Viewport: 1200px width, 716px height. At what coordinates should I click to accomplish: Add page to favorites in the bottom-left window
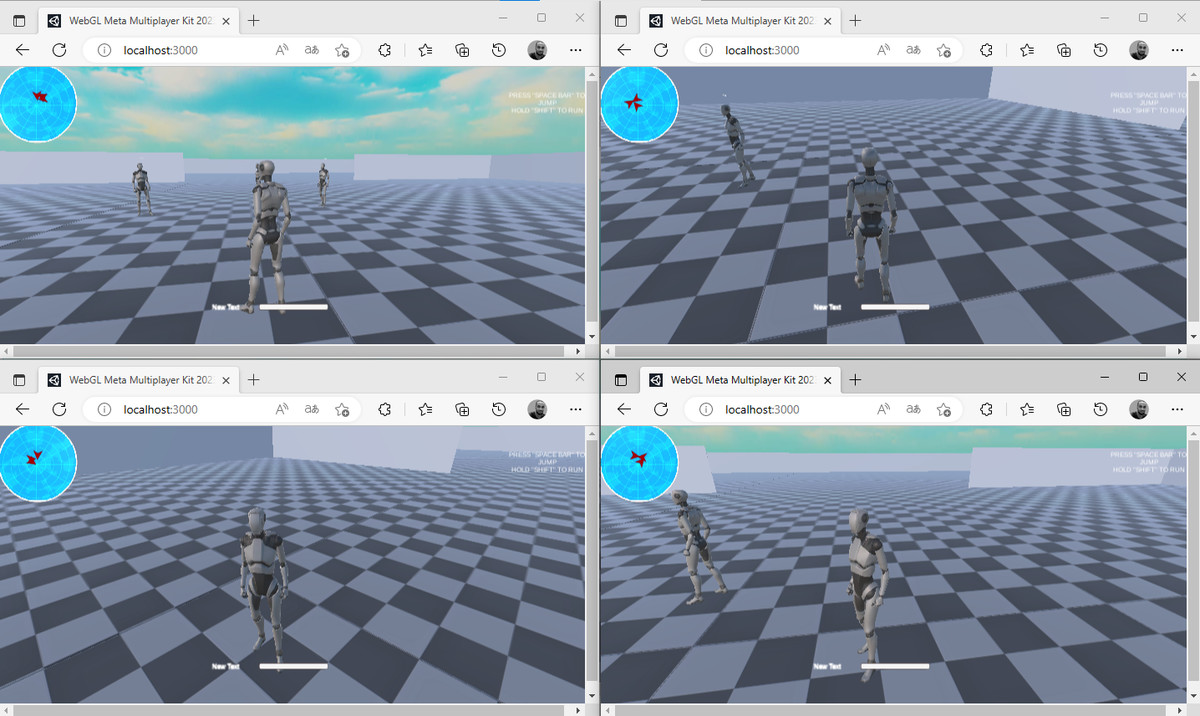click(x=342, y=409)
